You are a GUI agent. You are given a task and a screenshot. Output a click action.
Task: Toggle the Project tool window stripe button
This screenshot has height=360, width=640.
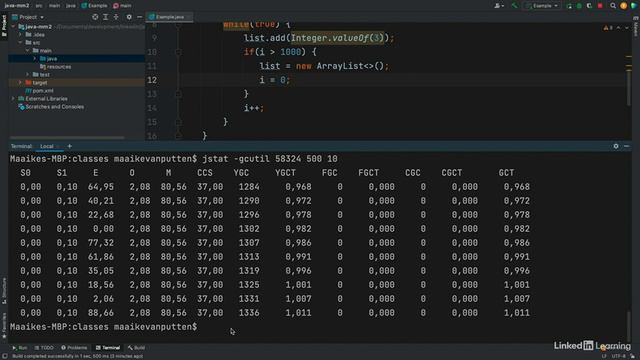pyautogui.click(x=4, y=25)
